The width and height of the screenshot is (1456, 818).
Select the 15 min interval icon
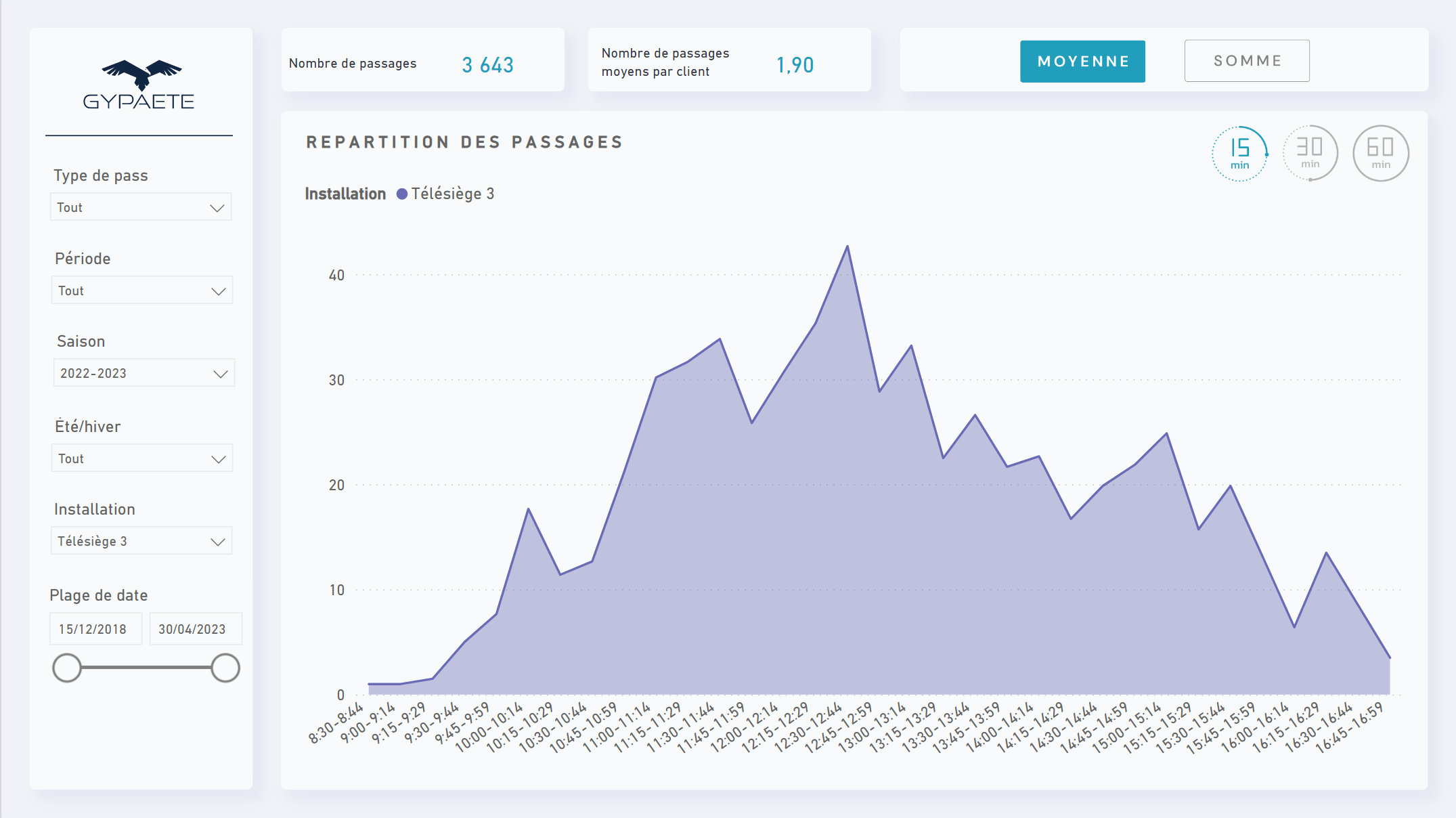[1239, 153]
